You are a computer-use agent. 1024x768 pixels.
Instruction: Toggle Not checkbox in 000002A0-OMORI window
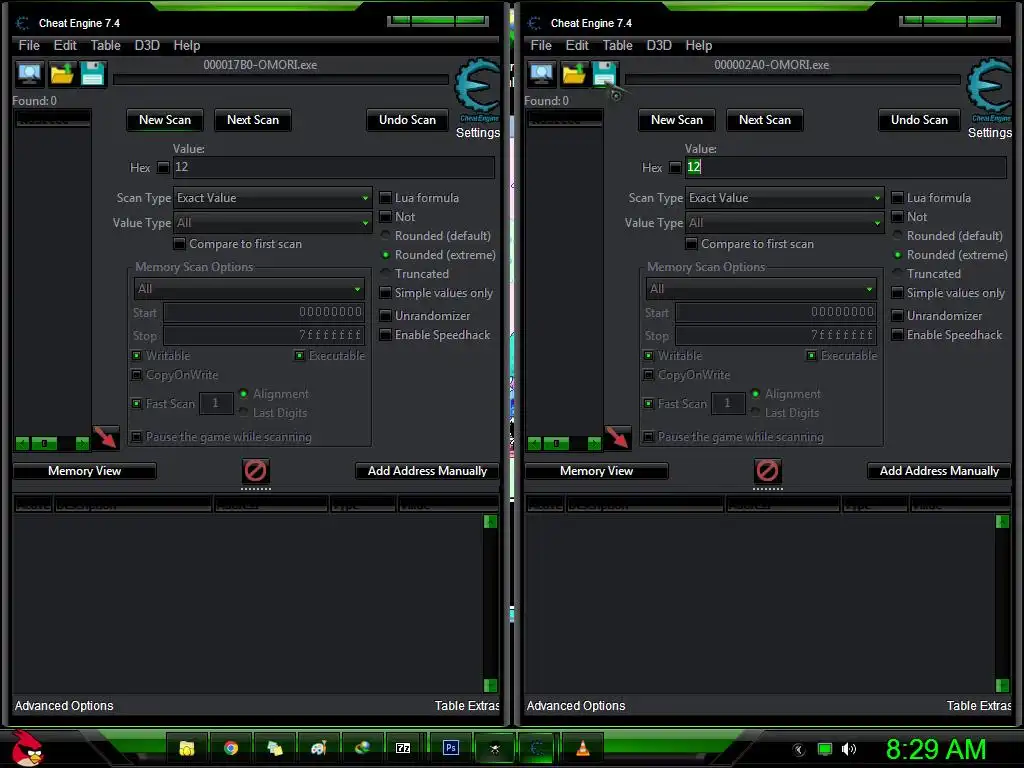pos(897,217)
